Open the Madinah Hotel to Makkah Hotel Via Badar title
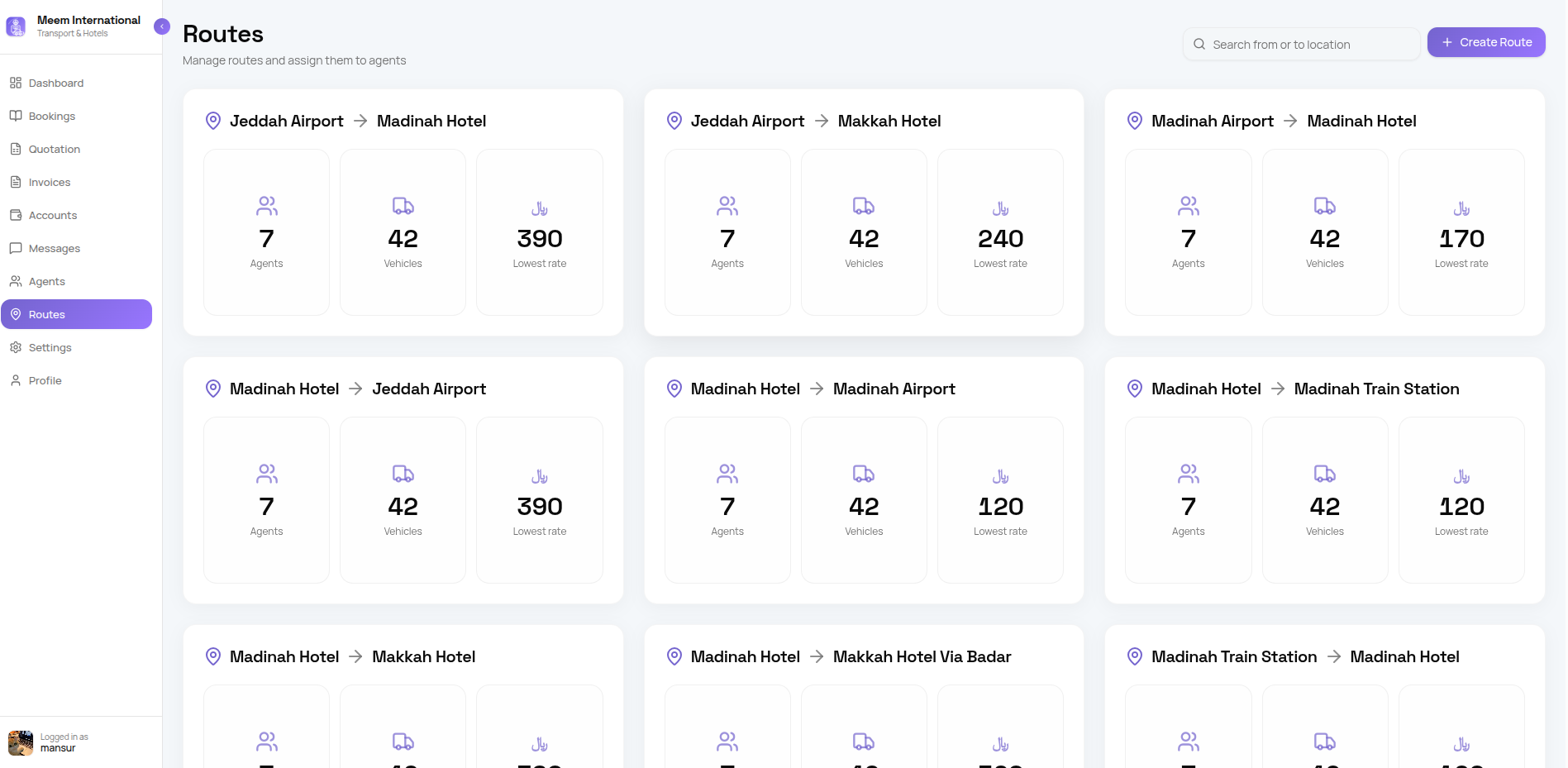This screenshot has height=768, width=1568. point(851,656)
